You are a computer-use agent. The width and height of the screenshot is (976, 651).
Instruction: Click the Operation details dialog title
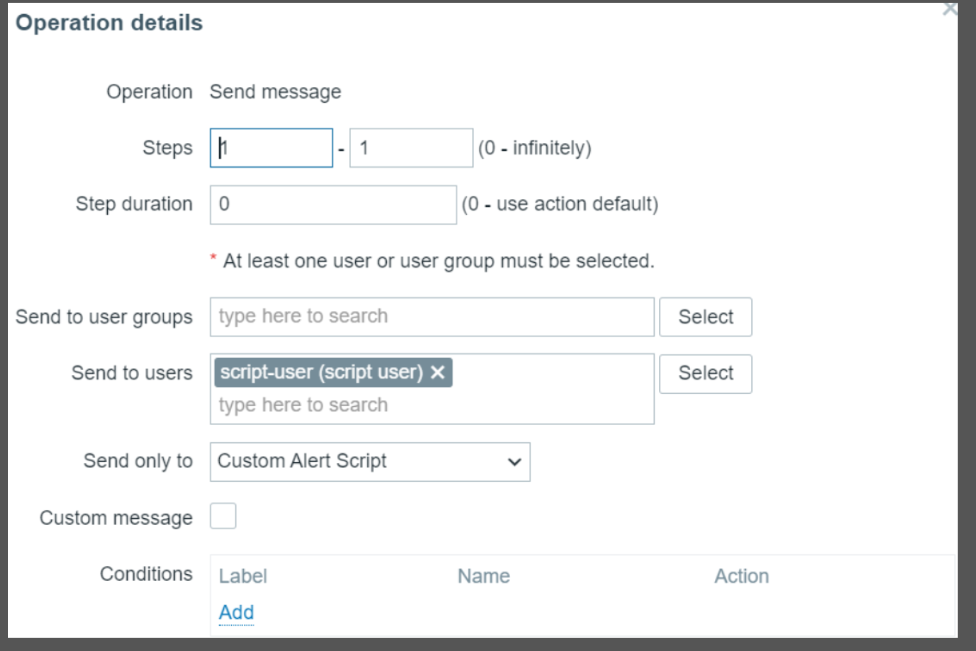[109, 23]
